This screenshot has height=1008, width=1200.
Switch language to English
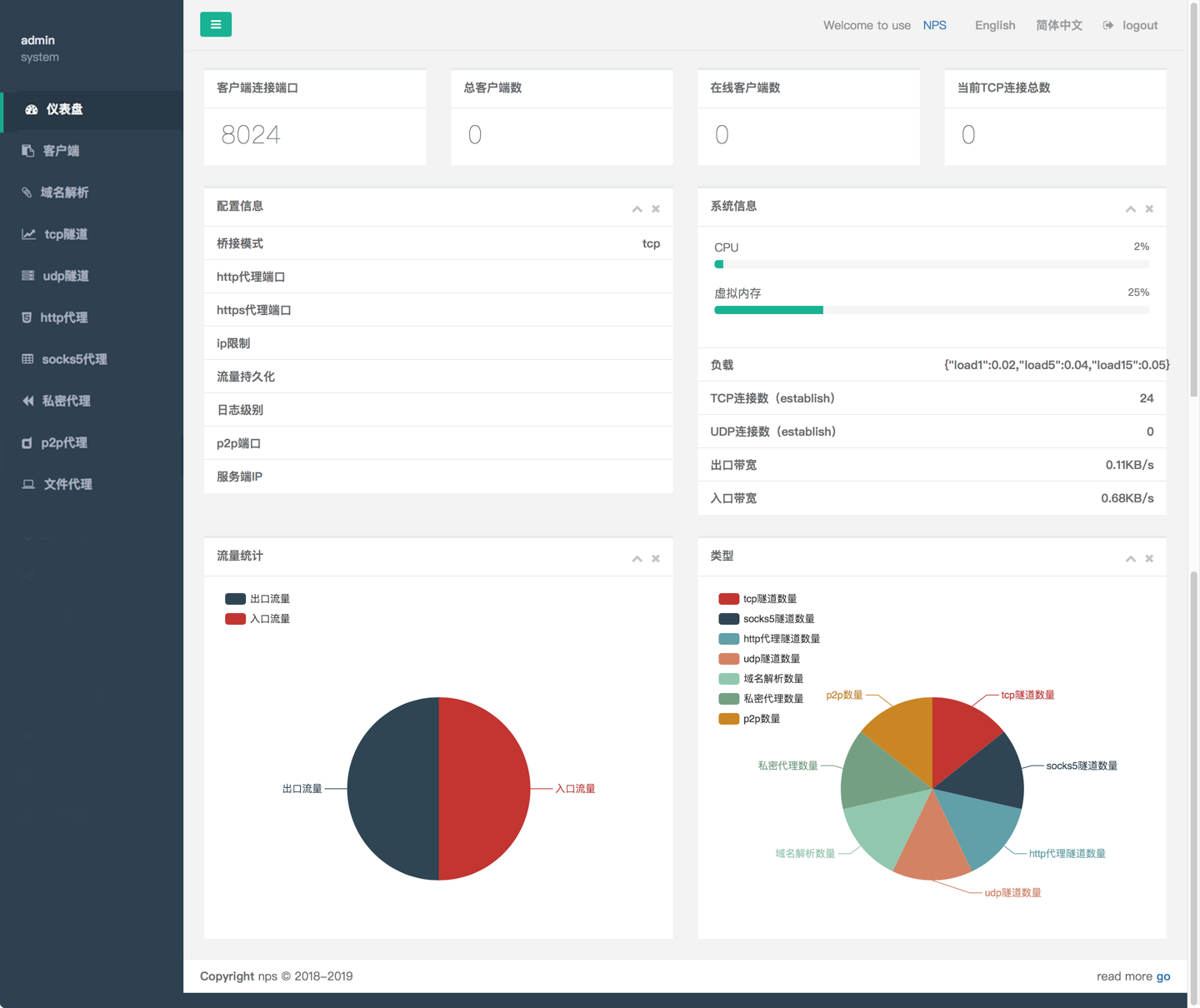point(995,25)
